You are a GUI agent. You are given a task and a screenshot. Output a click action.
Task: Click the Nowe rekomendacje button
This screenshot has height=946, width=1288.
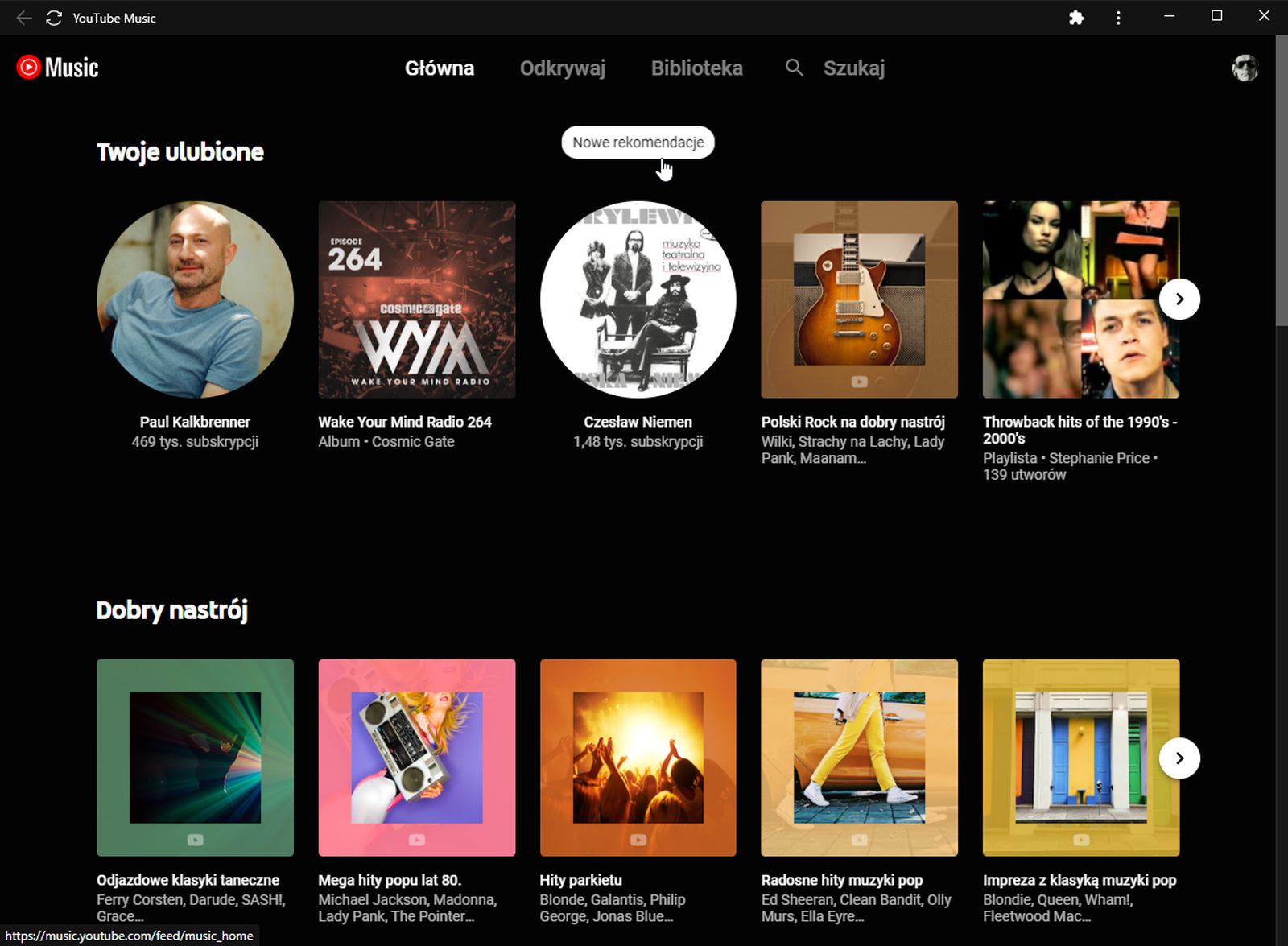tap(638, 143)
